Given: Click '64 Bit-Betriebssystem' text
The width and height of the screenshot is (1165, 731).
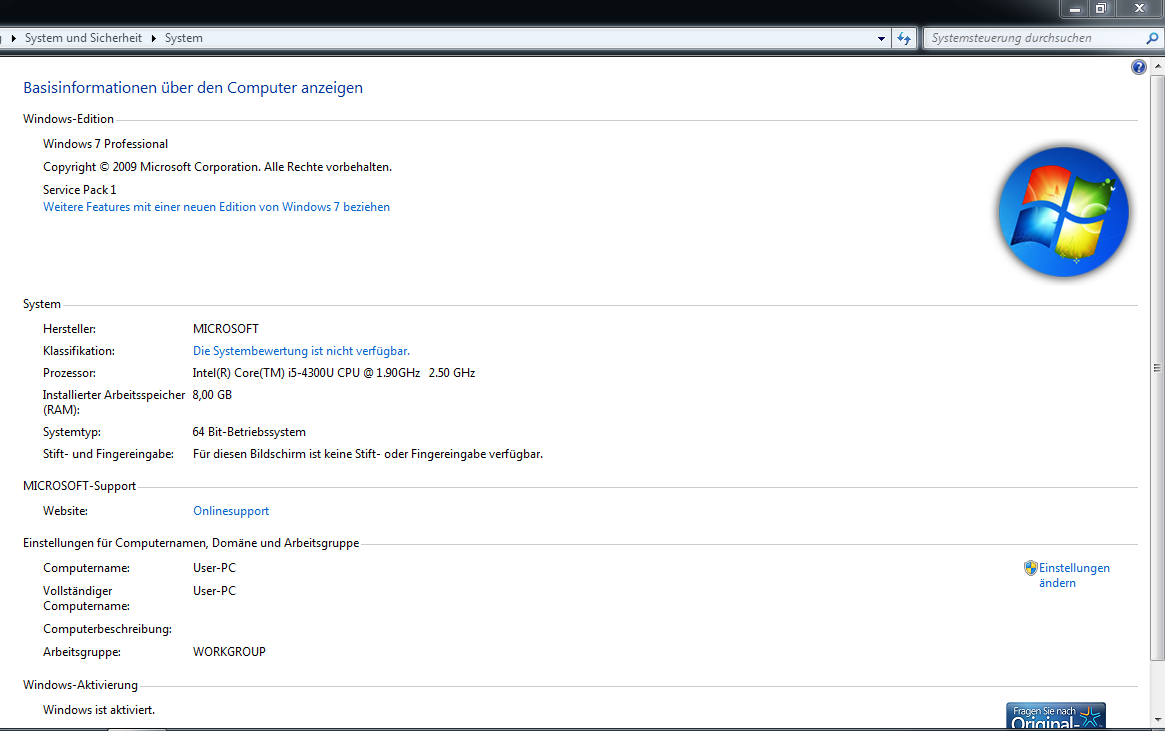Looking at the screenshot, I should pyautogui.click(x=249, y=432).
